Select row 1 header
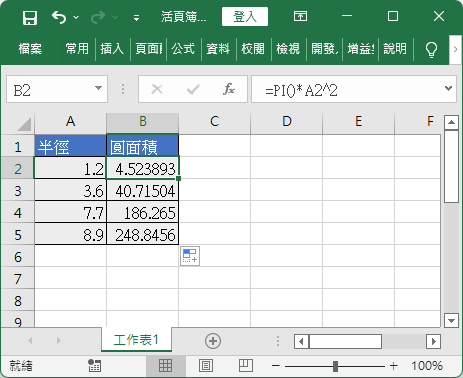 (x=18, y=146)
